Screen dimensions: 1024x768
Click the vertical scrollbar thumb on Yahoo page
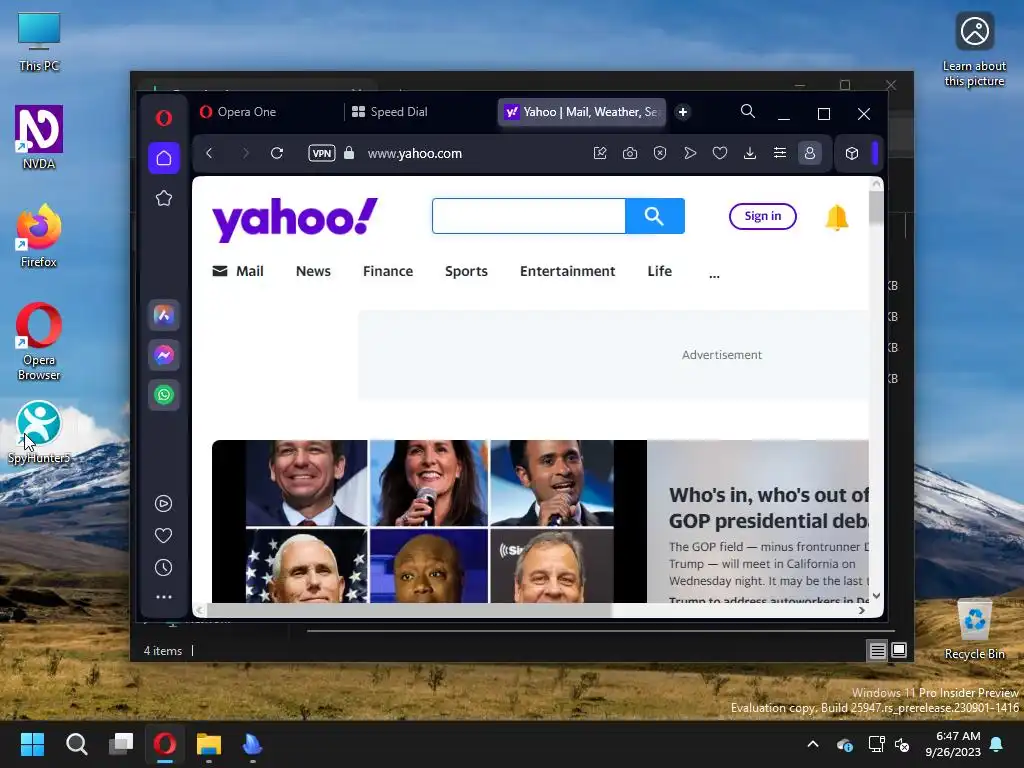[876, 206]
